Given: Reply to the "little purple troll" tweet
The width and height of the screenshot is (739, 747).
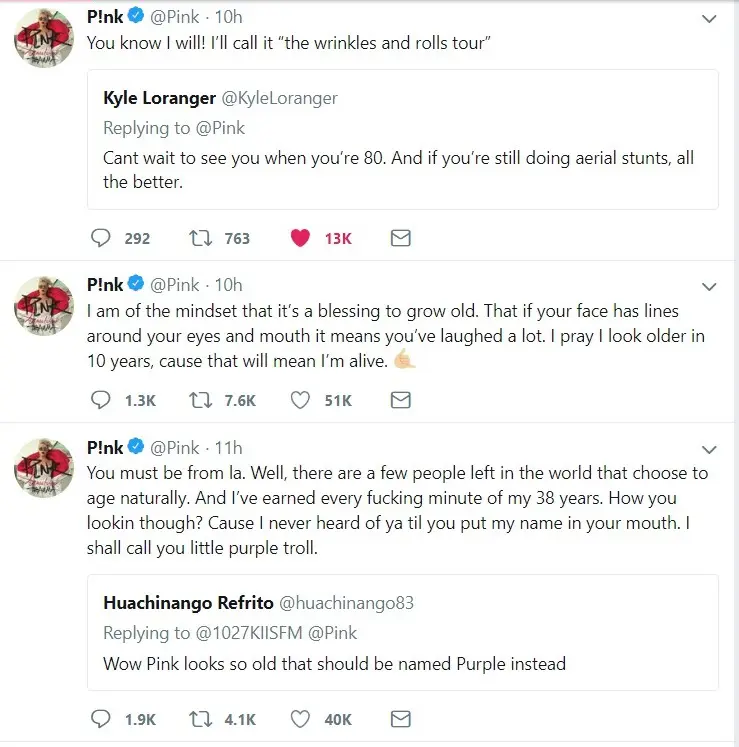Looking at the screenshot, I should click(101, 719).
